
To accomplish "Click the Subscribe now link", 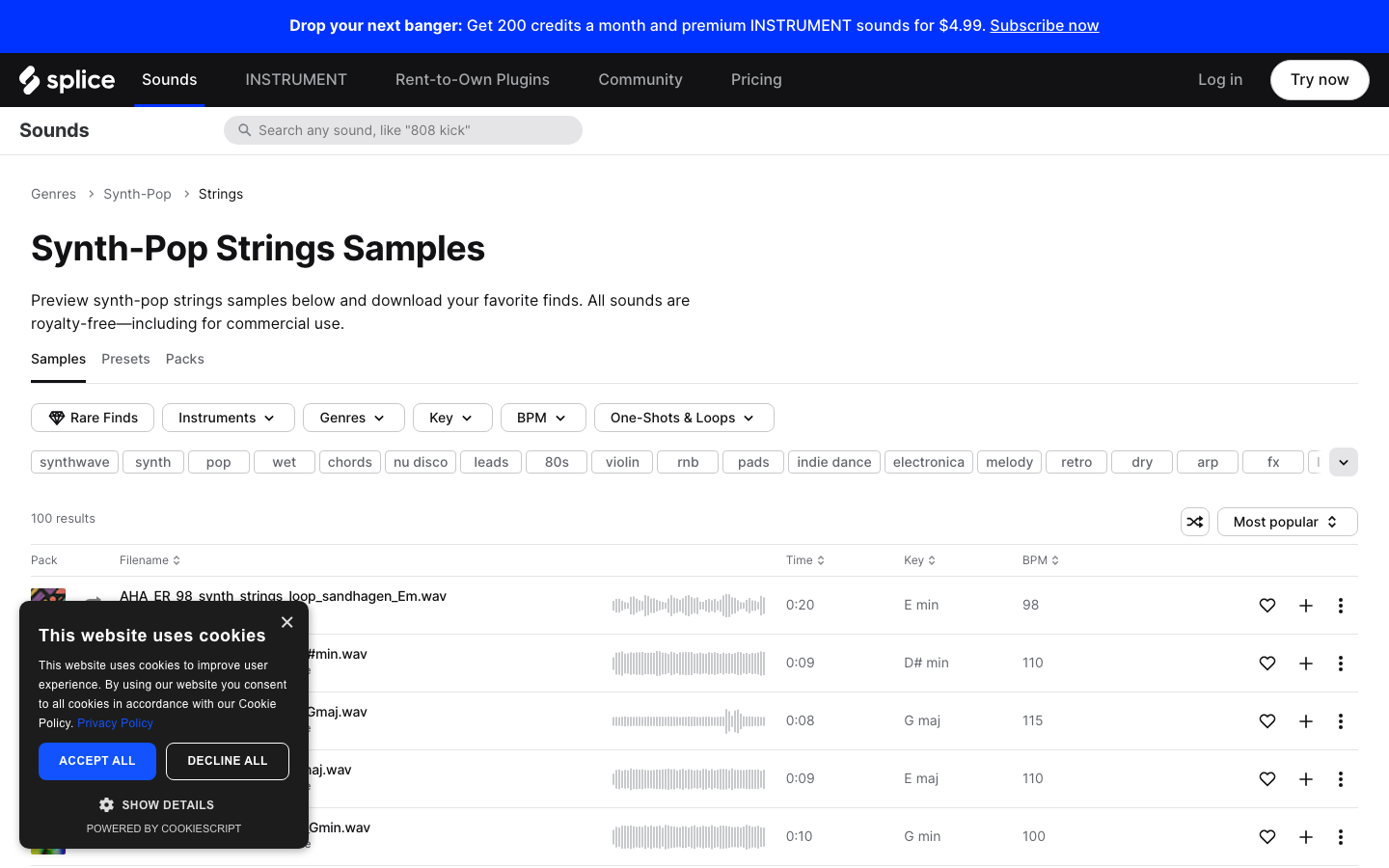I will tap(1045, 26).
